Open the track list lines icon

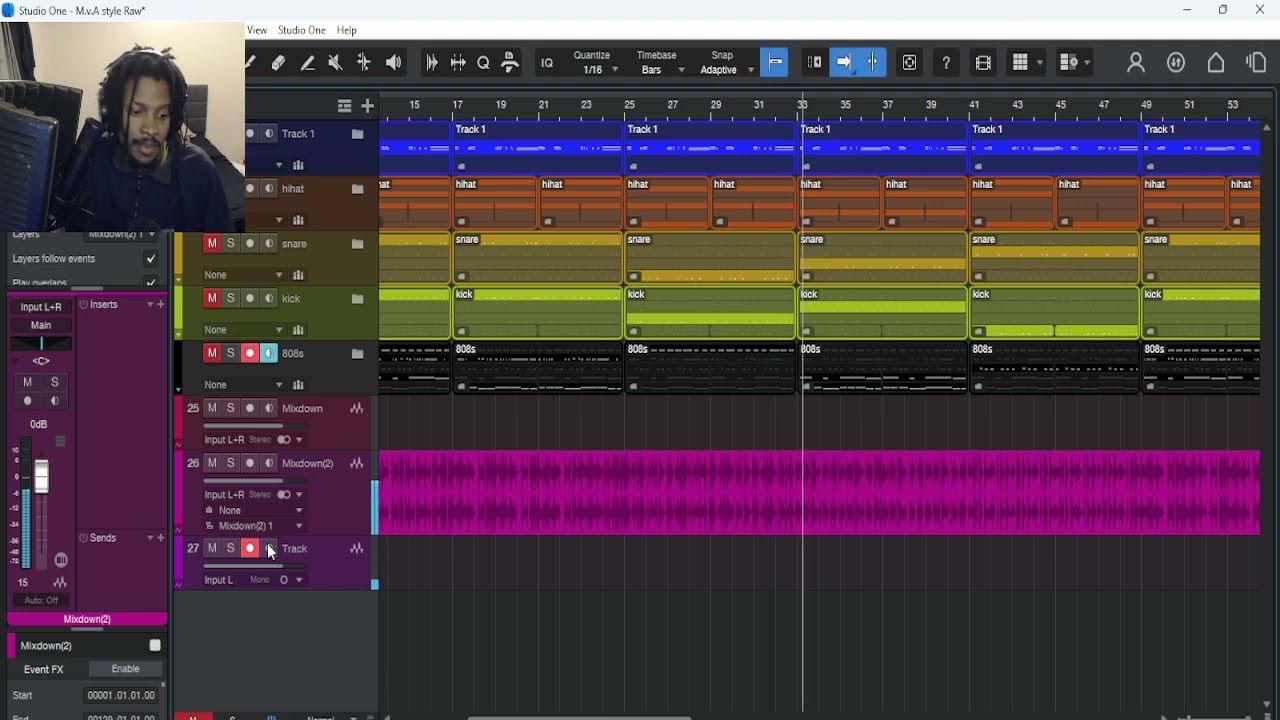[x=345, y=106]
